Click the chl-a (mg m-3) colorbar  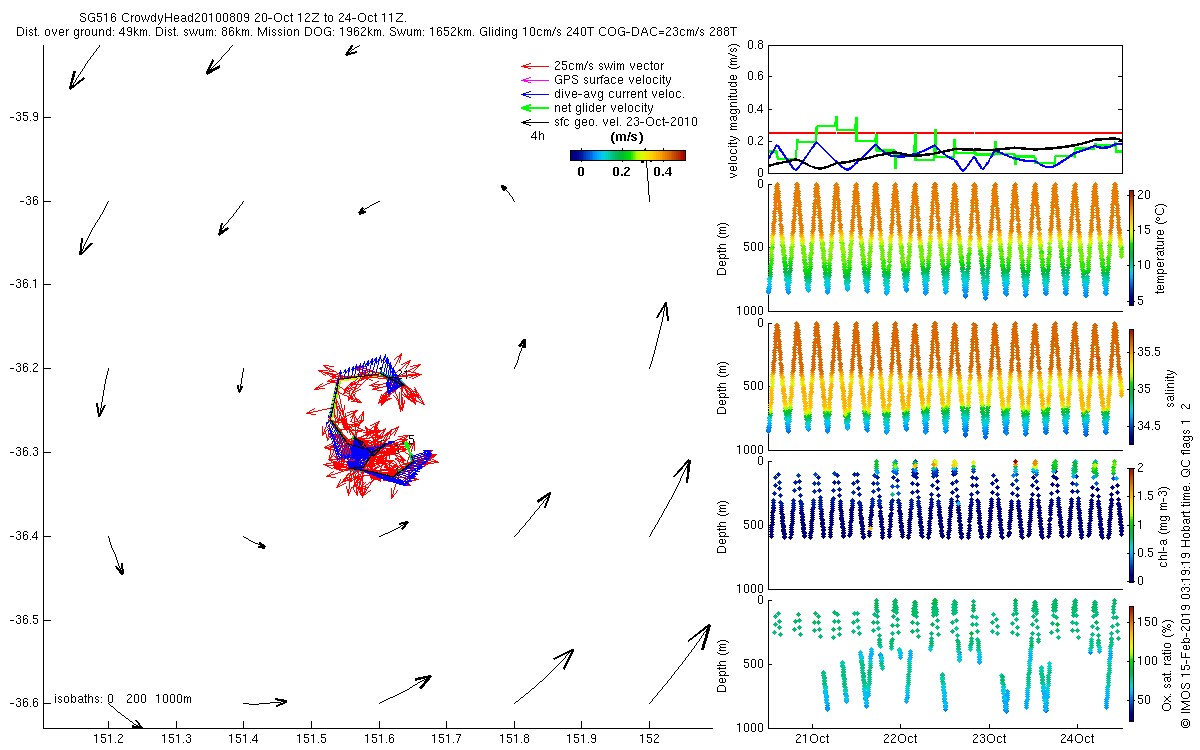tap(1131, 524)
